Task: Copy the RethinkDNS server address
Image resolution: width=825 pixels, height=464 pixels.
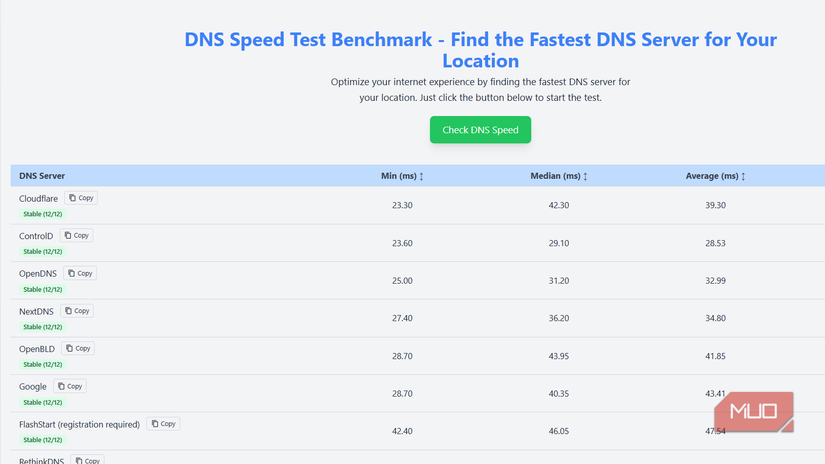Action: (87, 460)
